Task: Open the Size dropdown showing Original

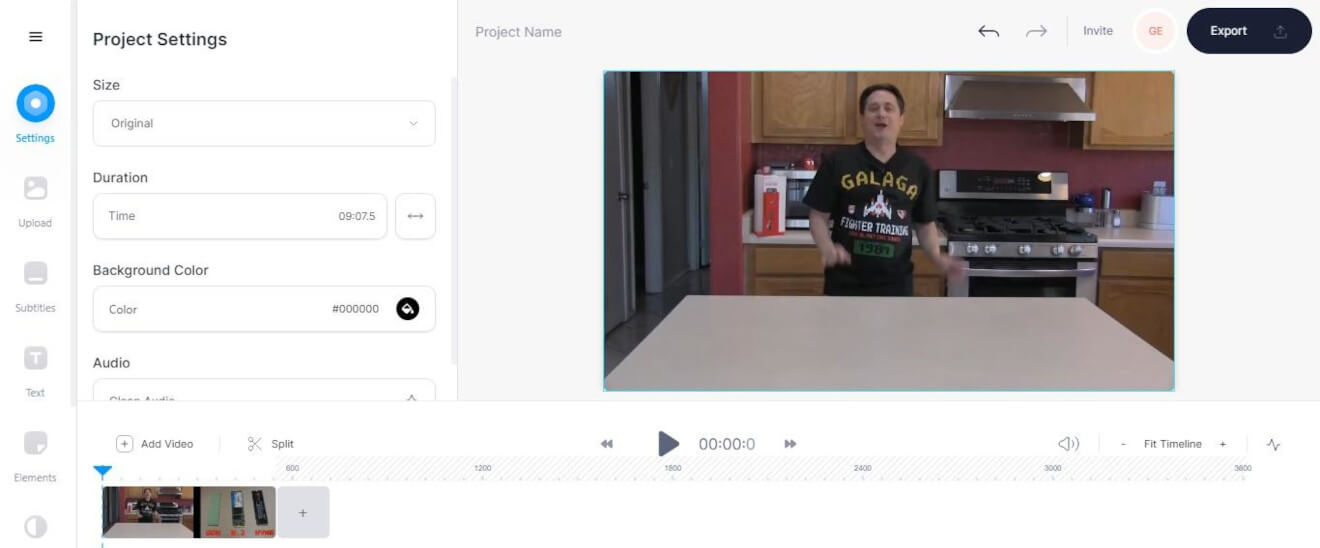Action: point(264,123)
